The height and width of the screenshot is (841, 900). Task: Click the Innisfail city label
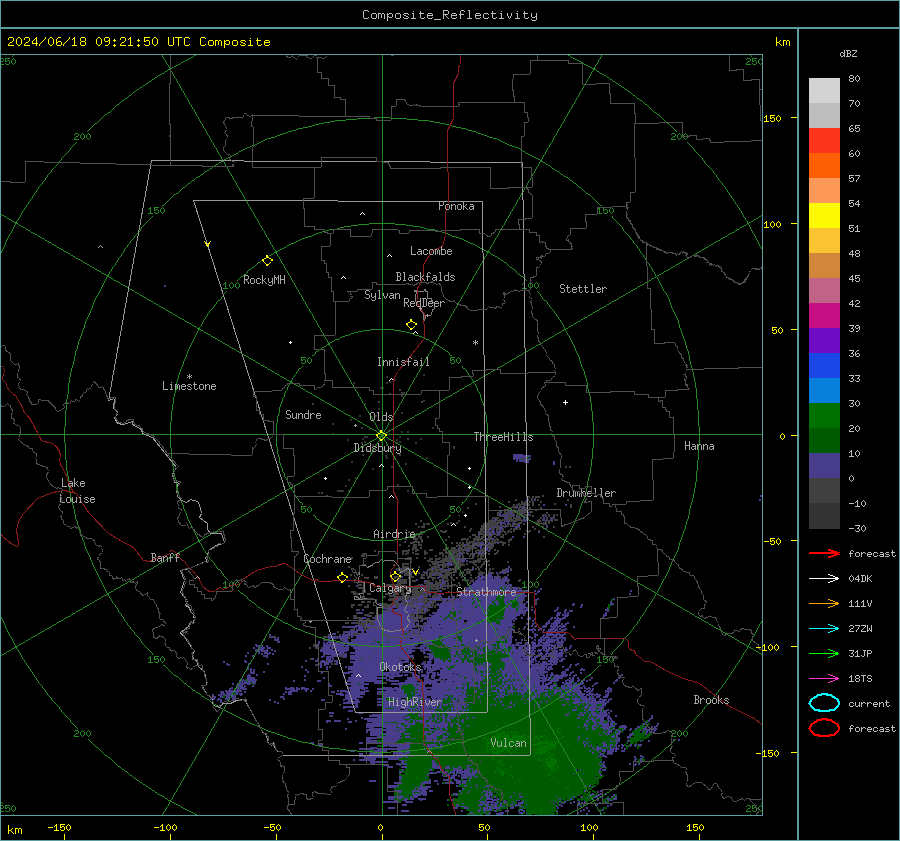coord(403,362)
